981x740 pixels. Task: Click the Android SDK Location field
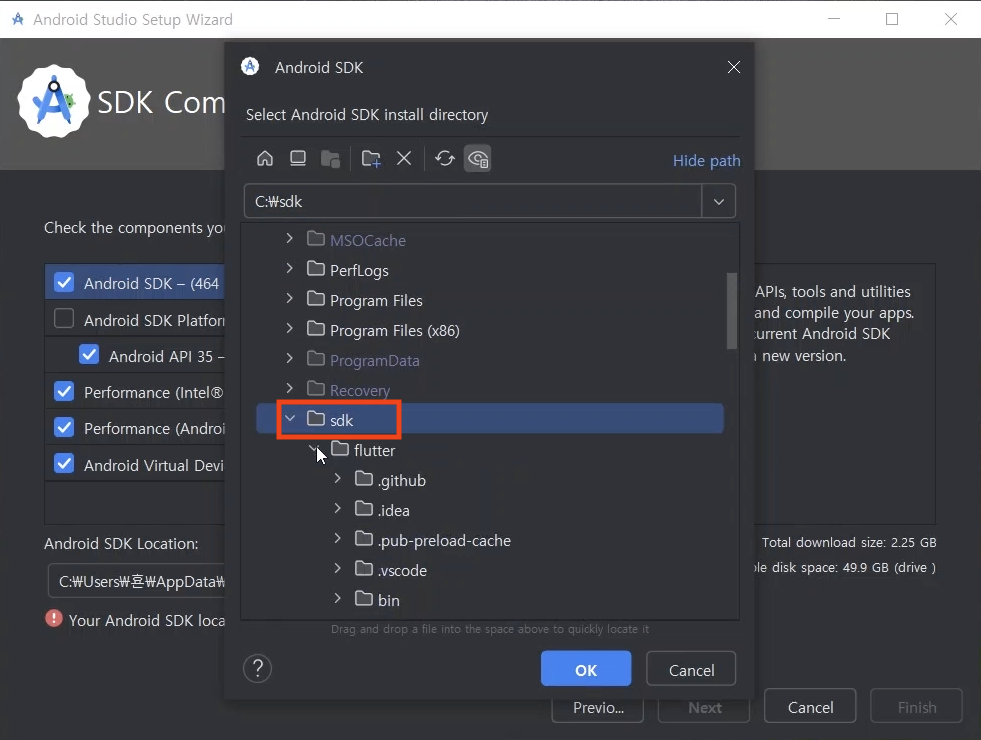(x=136, y=581)
